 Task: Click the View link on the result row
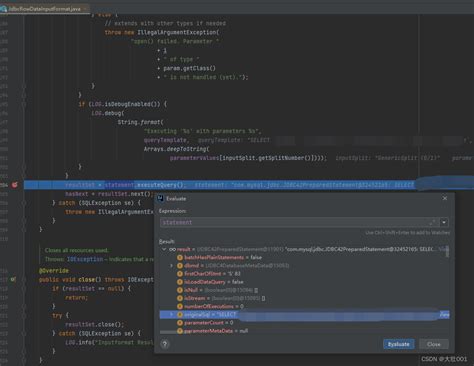pos(442,249)
